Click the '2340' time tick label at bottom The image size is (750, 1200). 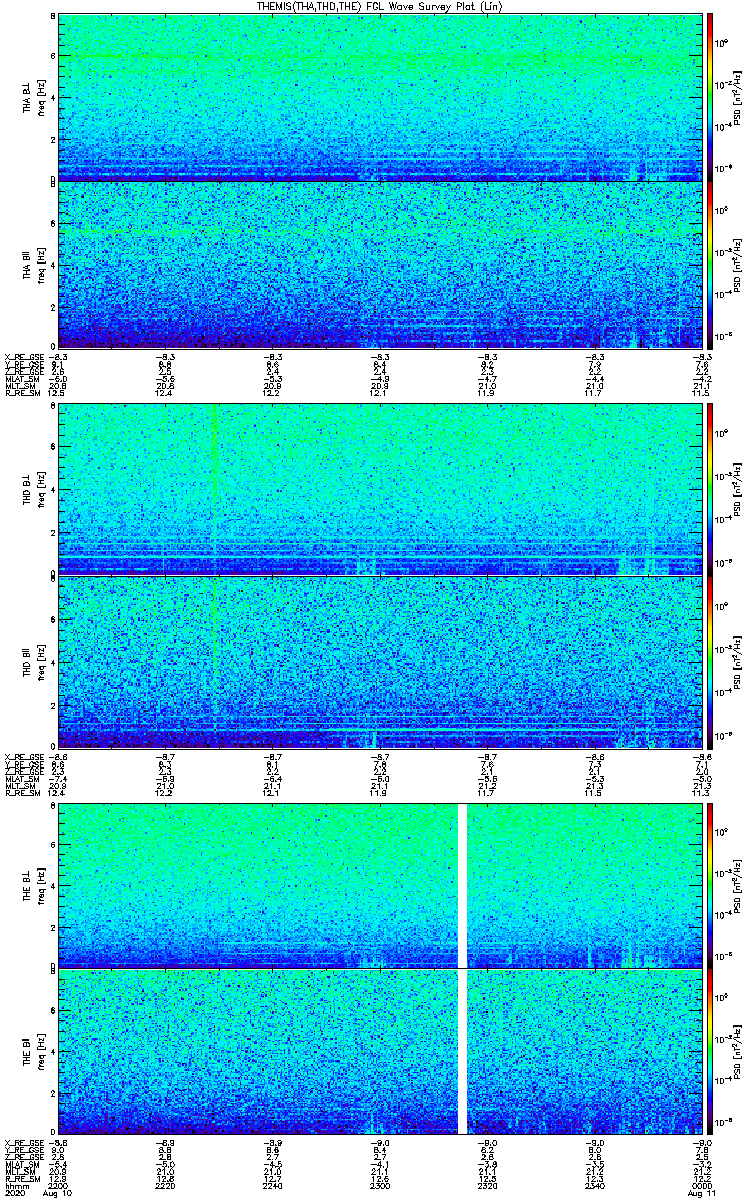[593, 1185]
